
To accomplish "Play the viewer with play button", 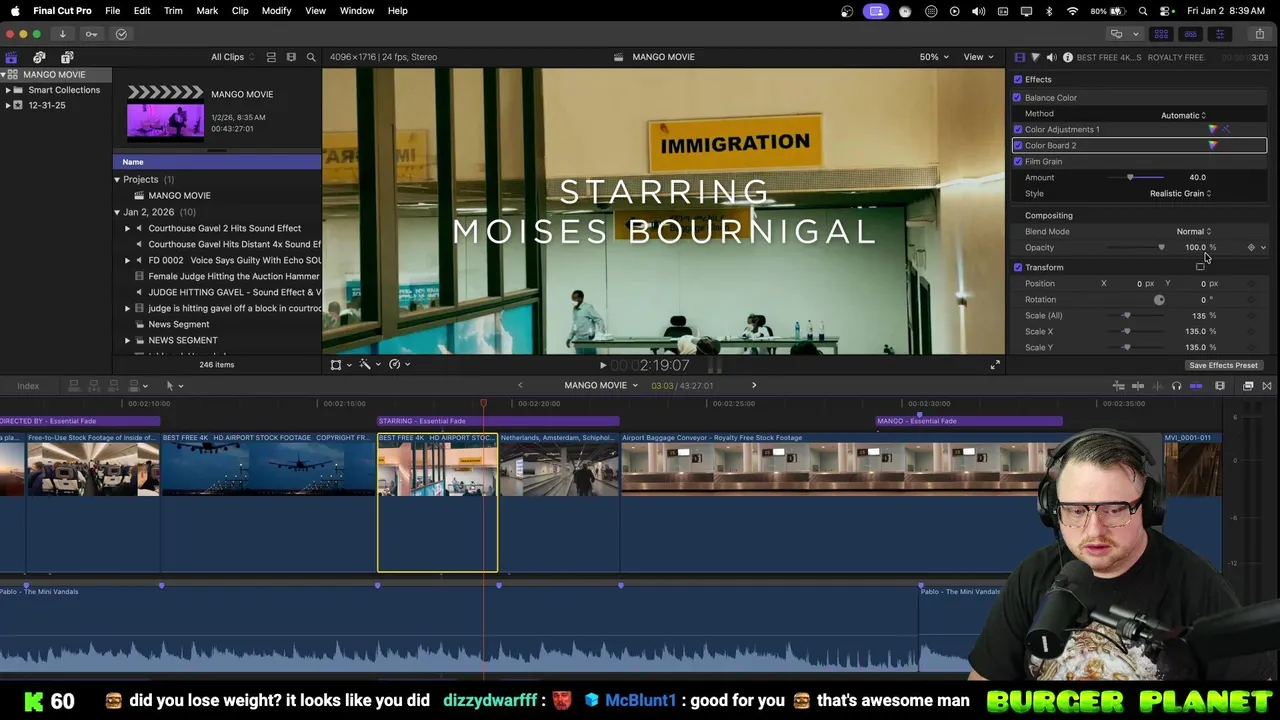I will point(602,365).
